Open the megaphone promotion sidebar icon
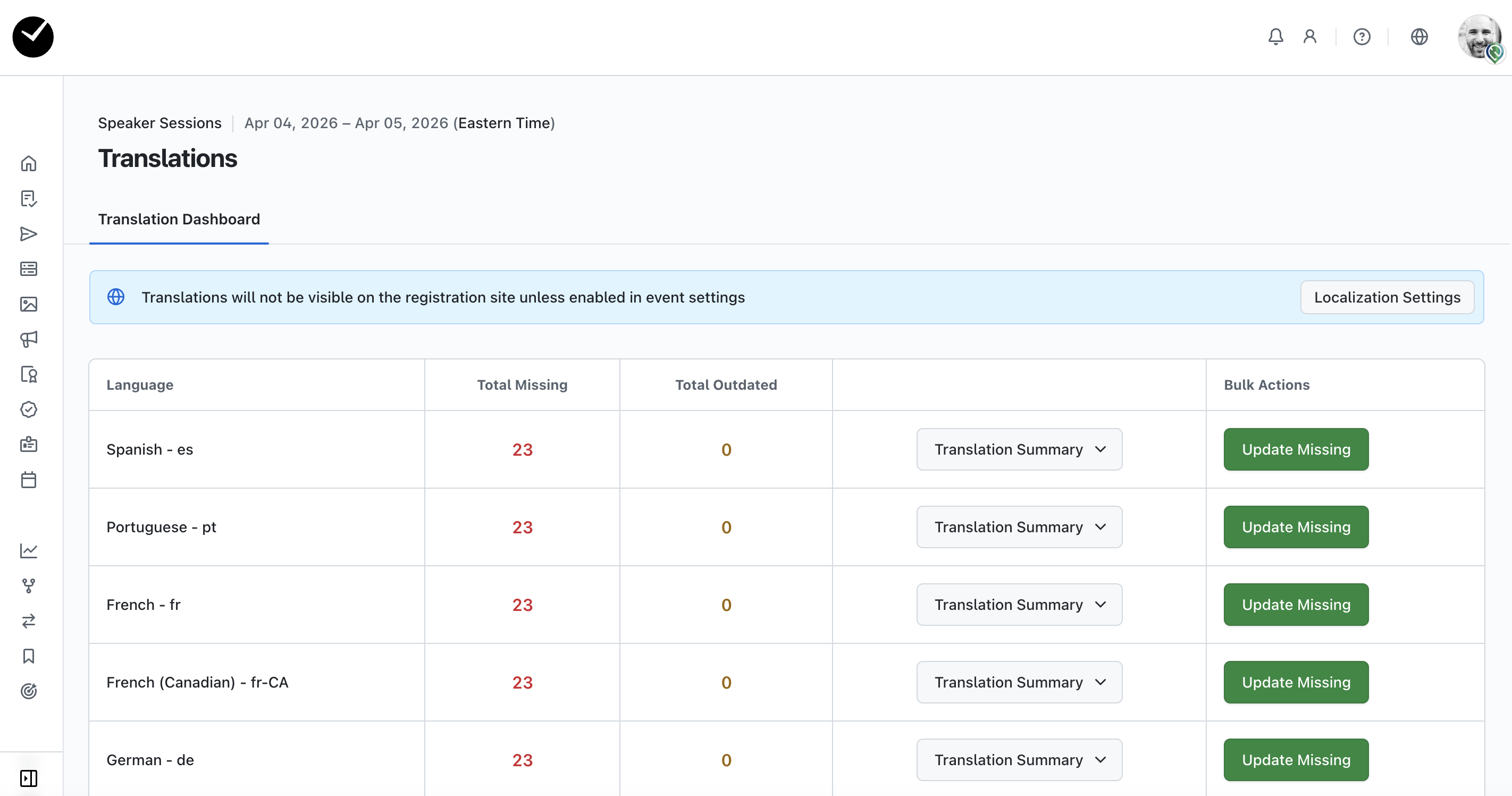 [29, 339]
